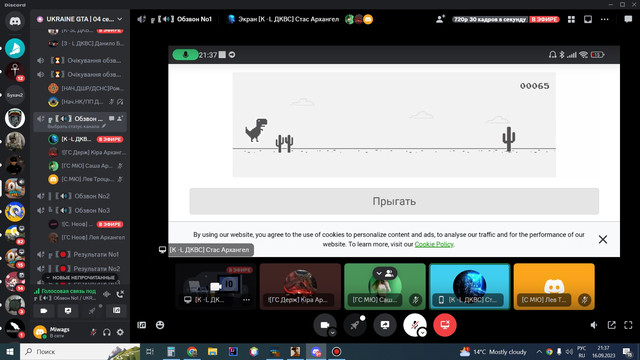Viewport: 640px width, 360px height.
Task: Open voice channel Результати №1
Action: coord(80,254)
